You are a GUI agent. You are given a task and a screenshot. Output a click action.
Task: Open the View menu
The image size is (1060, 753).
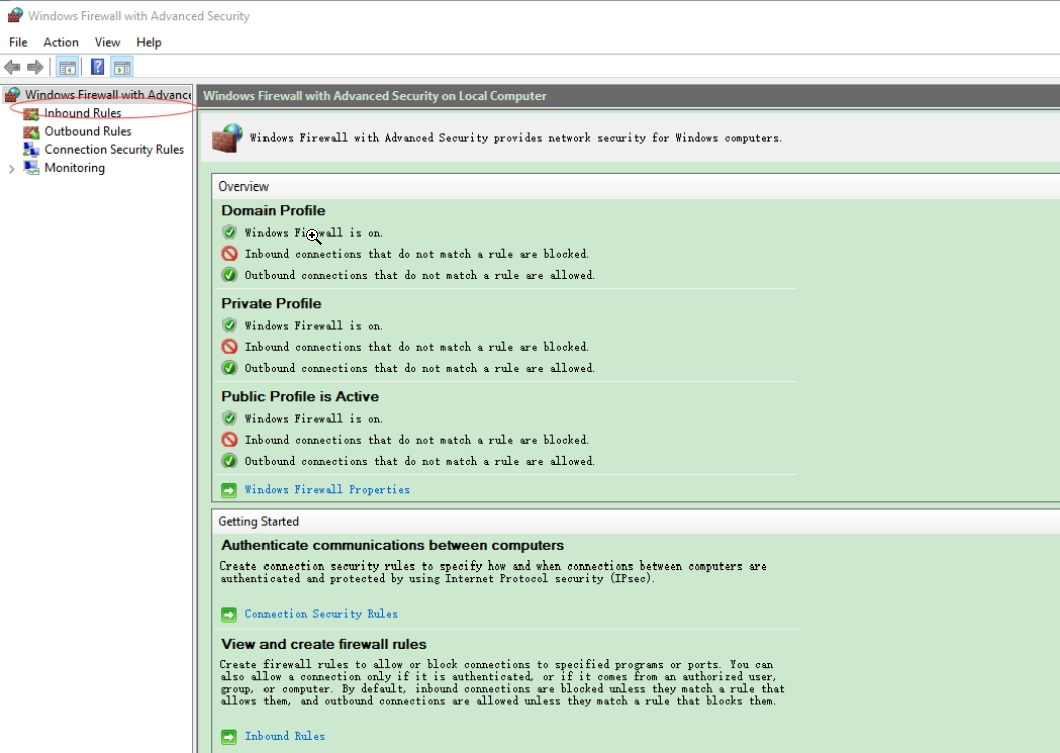point(107,42)
